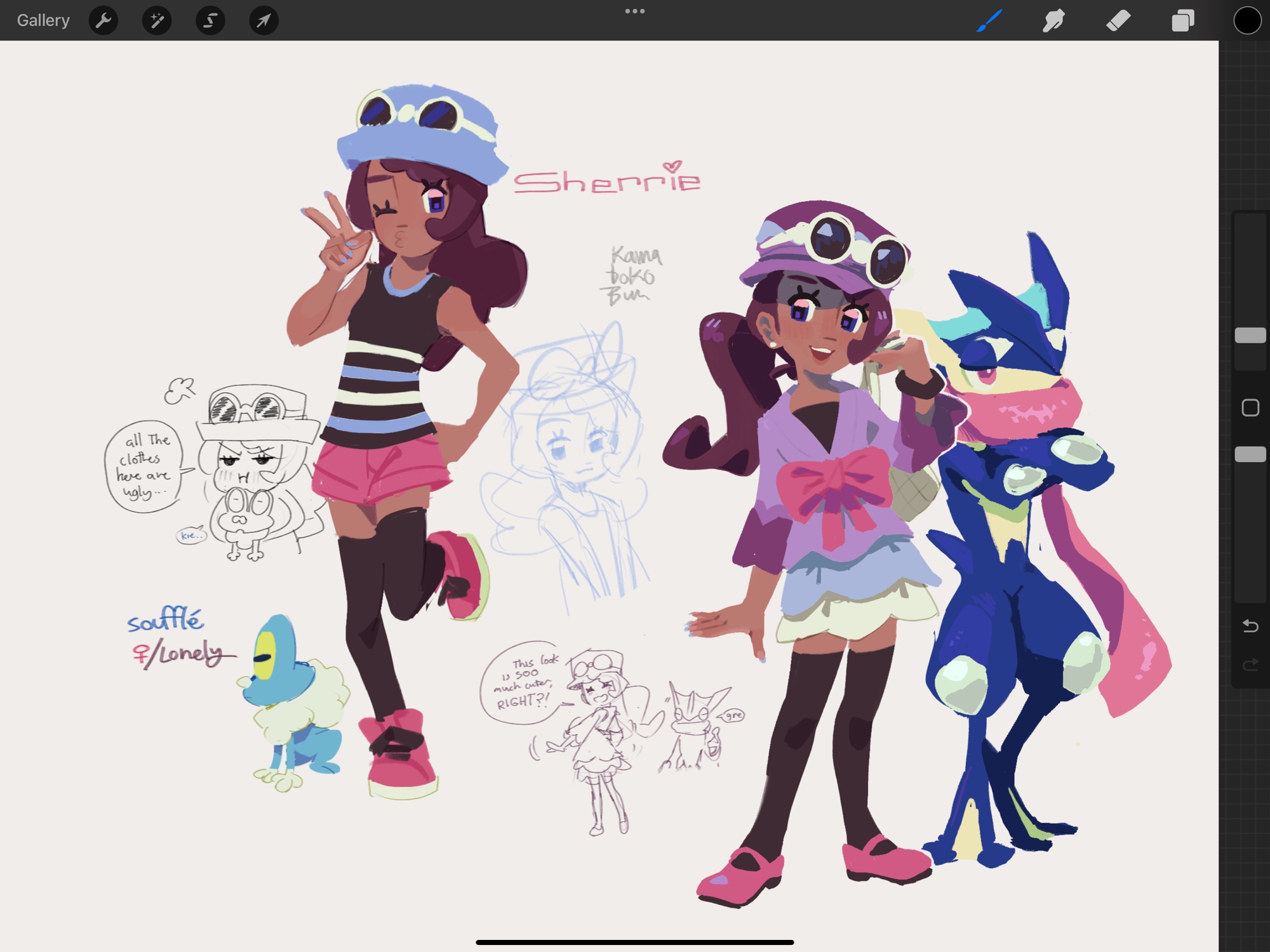Open the active color picker swatch
Screen dimensions: 1270x952
[1247, 20]
